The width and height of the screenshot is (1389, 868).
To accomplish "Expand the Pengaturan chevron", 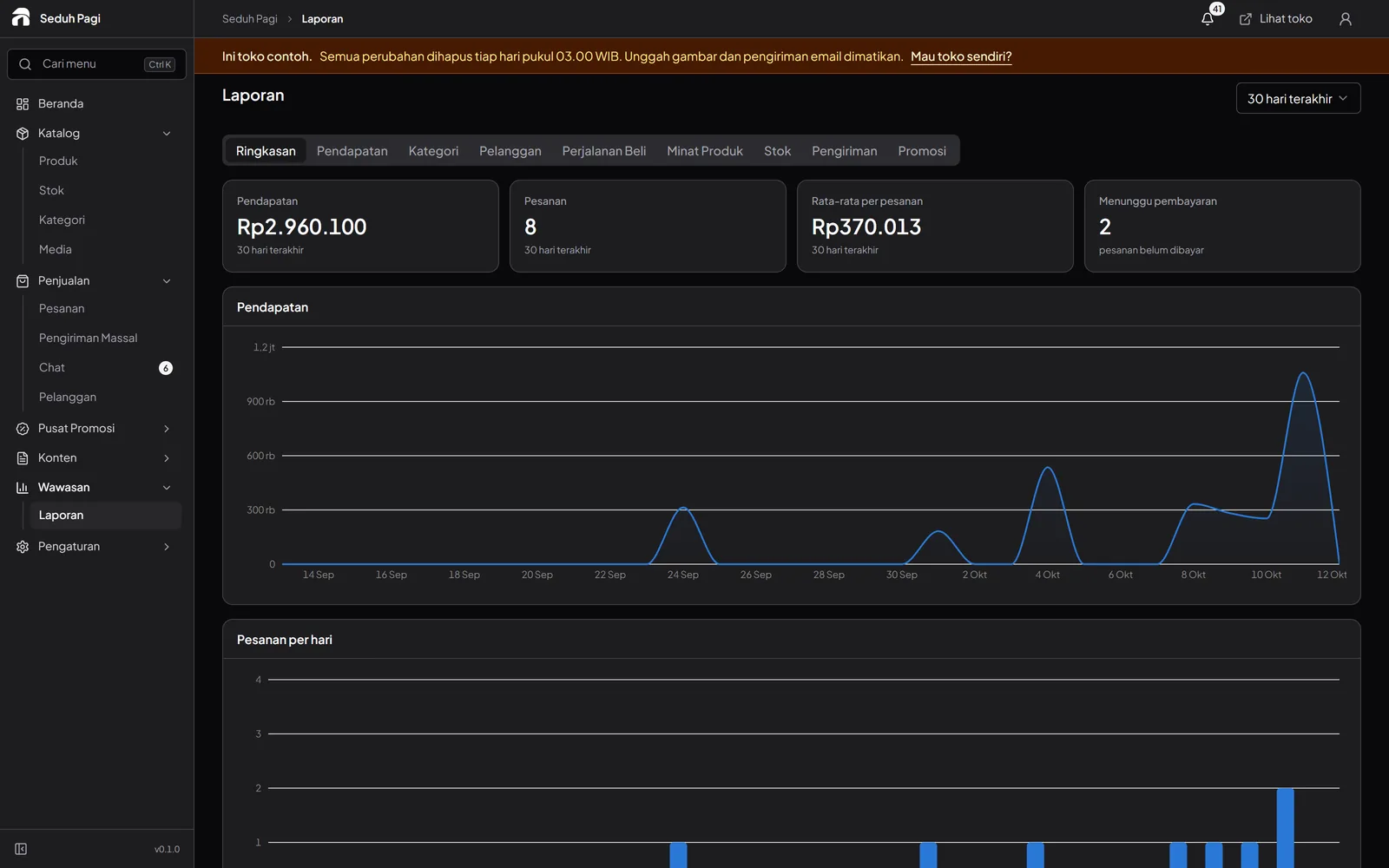I will [x=167, y=547].
